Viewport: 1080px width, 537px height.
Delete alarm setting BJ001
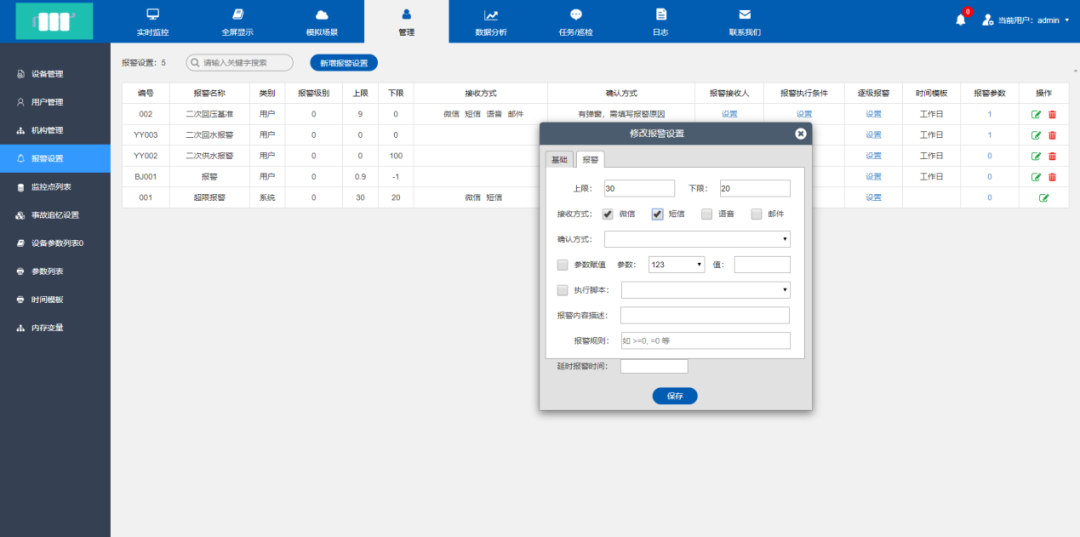tap(1052, 177)
